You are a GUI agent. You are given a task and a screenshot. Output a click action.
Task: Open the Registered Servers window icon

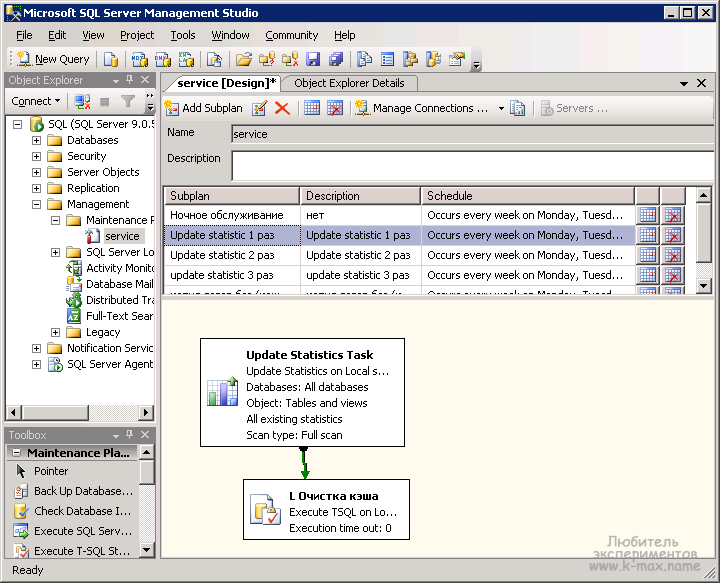pos(365,59)
